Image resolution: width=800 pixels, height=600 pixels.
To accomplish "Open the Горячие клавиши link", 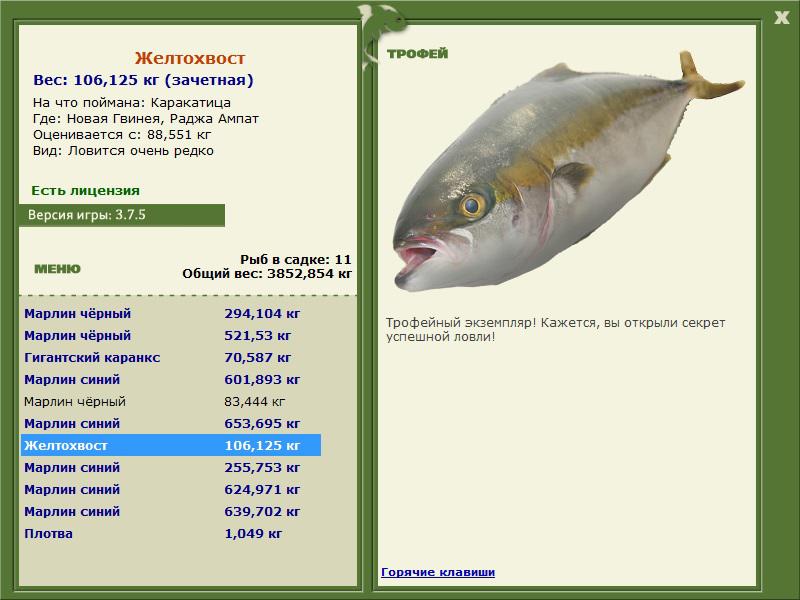I will pos(438,572).
